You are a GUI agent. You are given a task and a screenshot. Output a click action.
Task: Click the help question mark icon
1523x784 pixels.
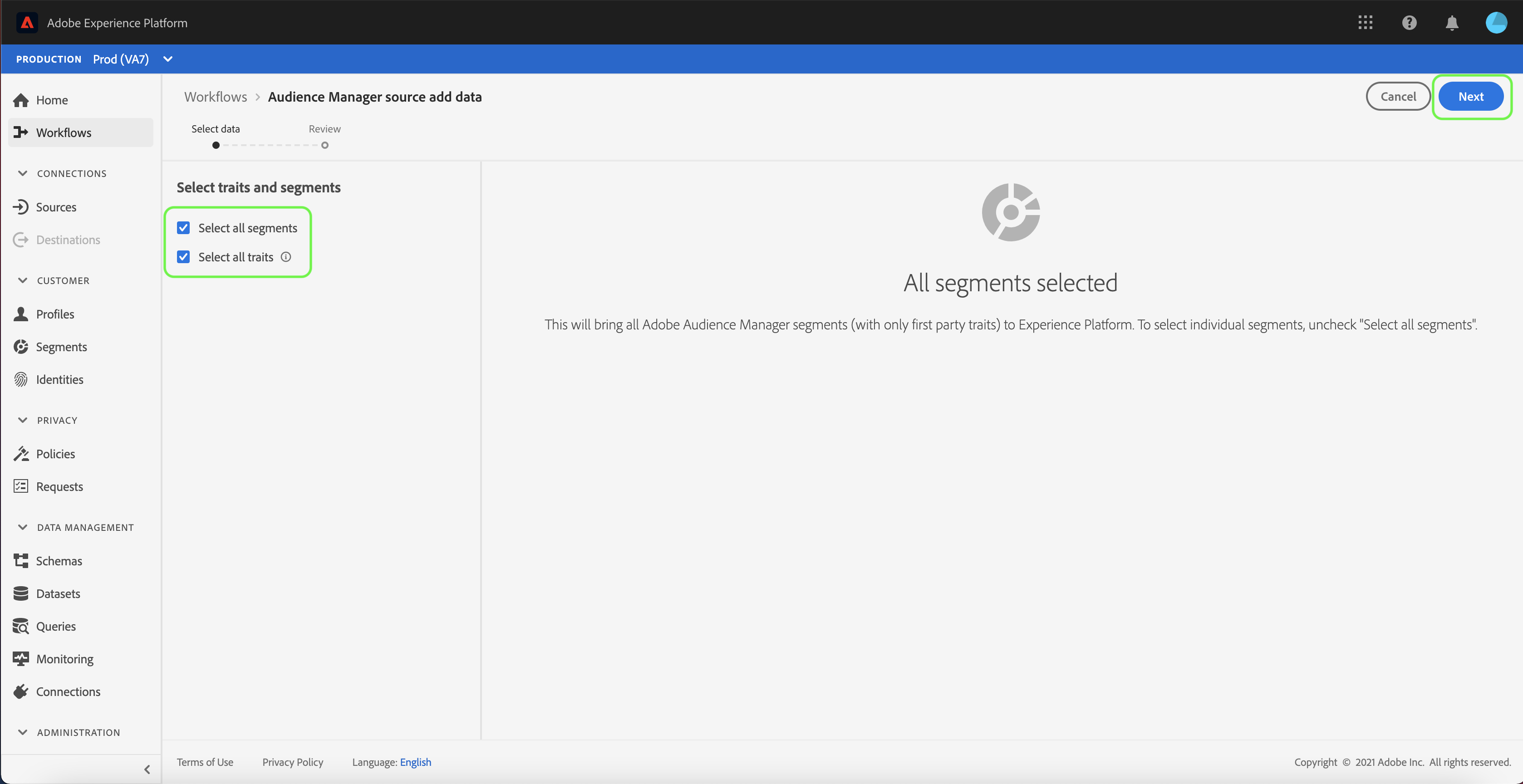[1409, 23]
